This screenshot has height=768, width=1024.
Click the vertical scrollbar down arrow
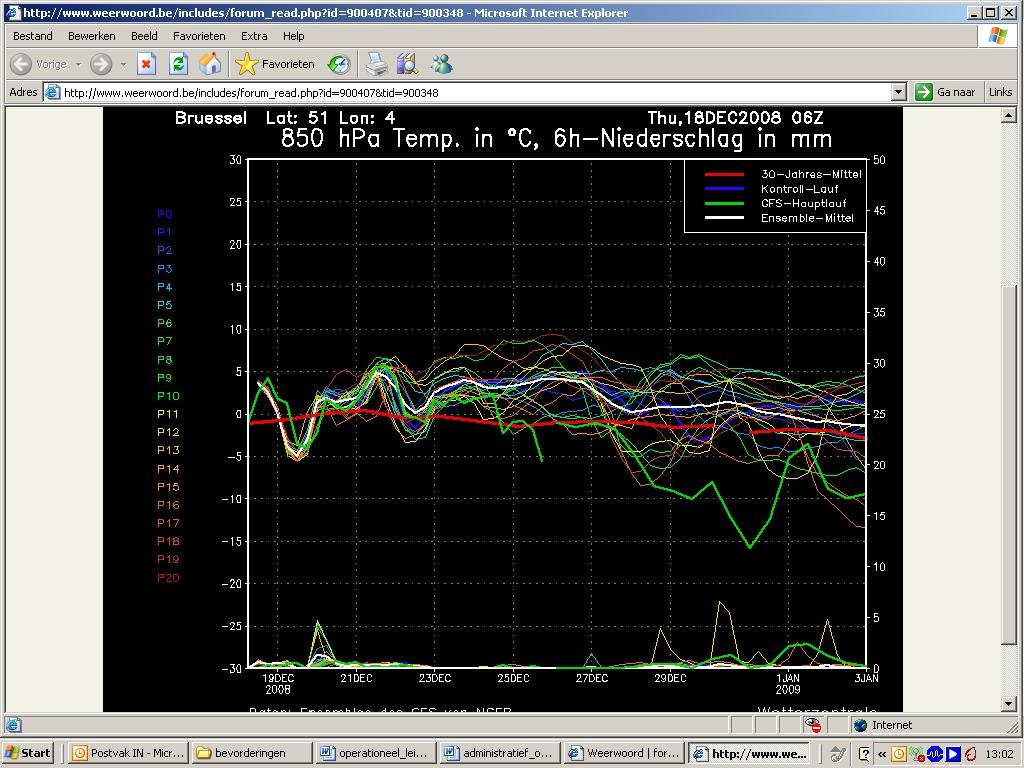(x=1008, y=703)
